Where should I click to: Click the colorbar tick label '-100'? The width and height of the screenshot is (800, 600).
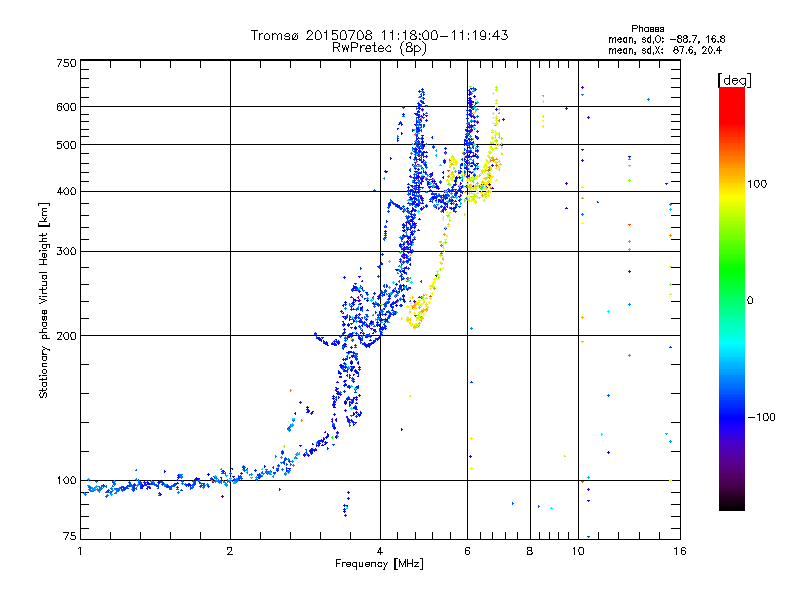[761, 417]
